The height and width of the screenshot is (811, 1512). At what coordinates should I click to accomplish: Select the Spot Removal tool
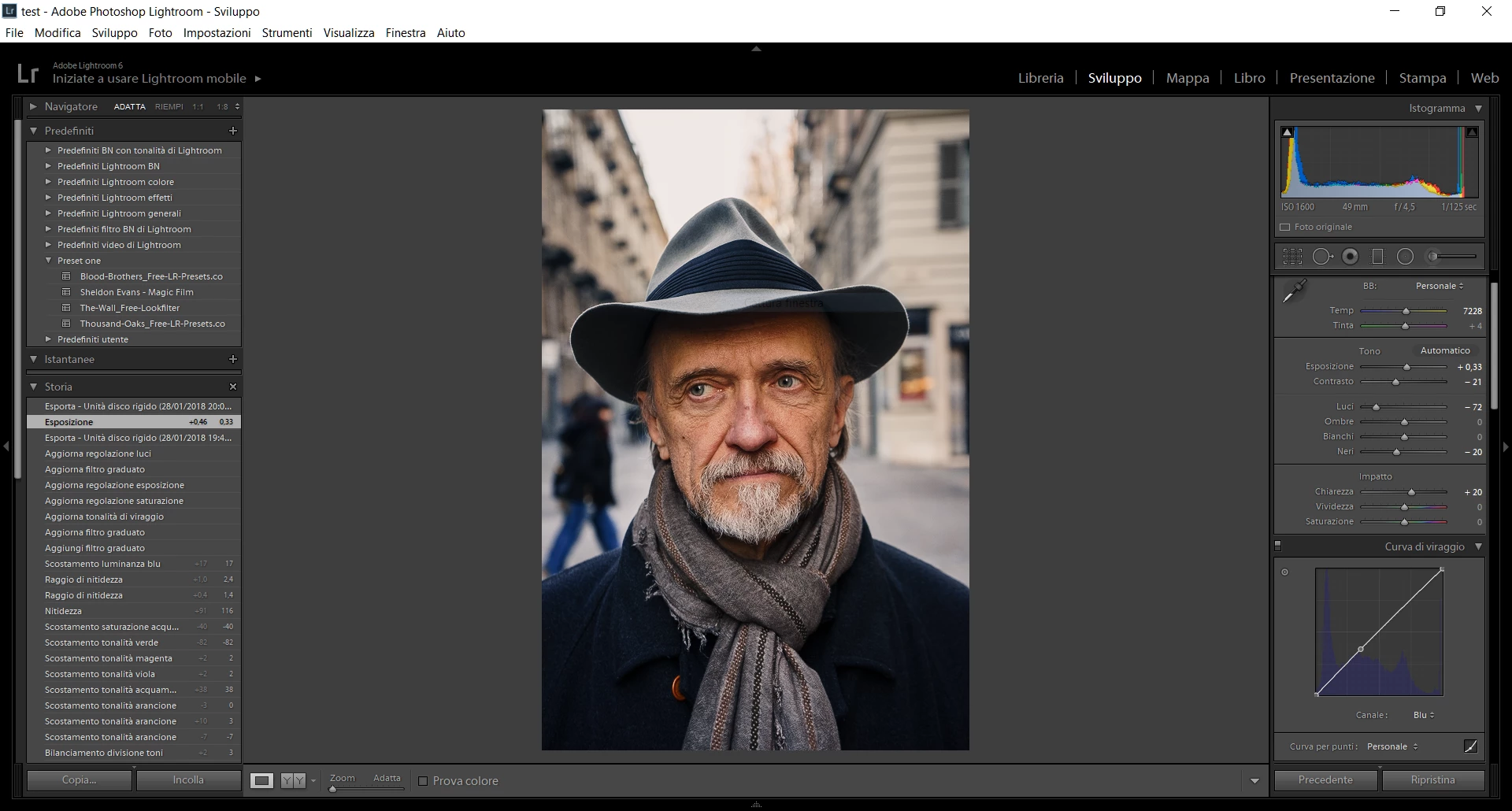coord(1322,256)
